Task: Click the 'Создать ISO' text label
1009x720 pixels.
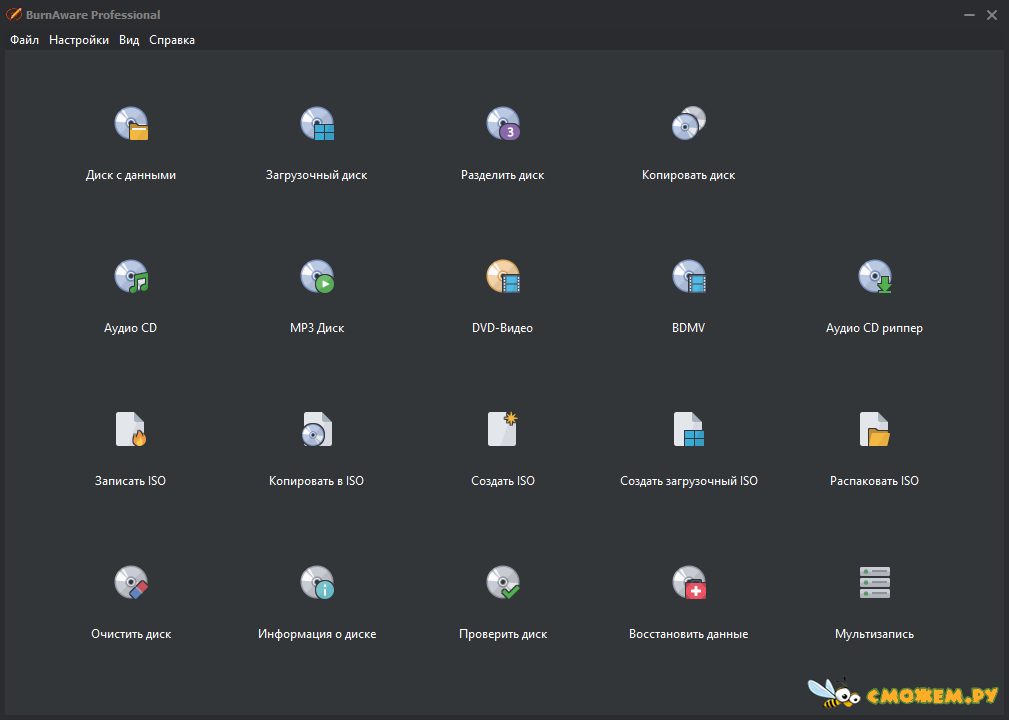Action: coord(503,481)
